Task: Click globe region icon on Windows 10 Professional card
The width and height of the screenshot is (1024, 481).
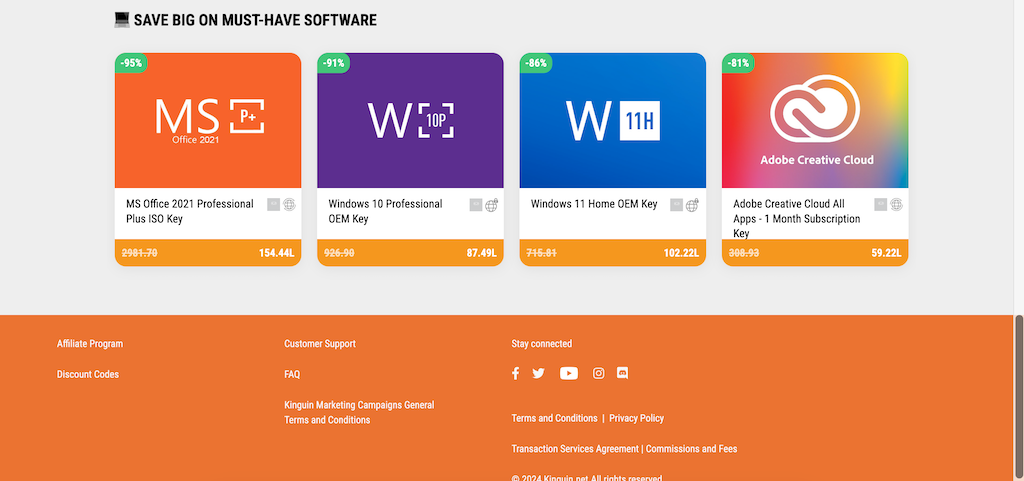Action: tap(492, 205)
